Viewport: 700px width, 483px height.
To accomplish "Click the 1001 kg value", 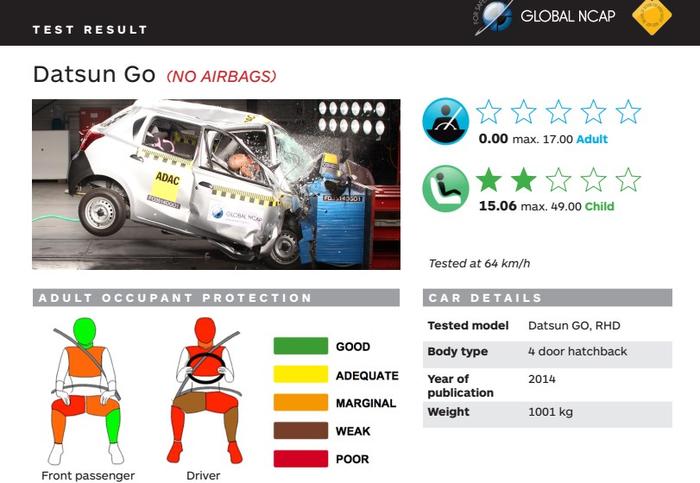I will (550, 412).
